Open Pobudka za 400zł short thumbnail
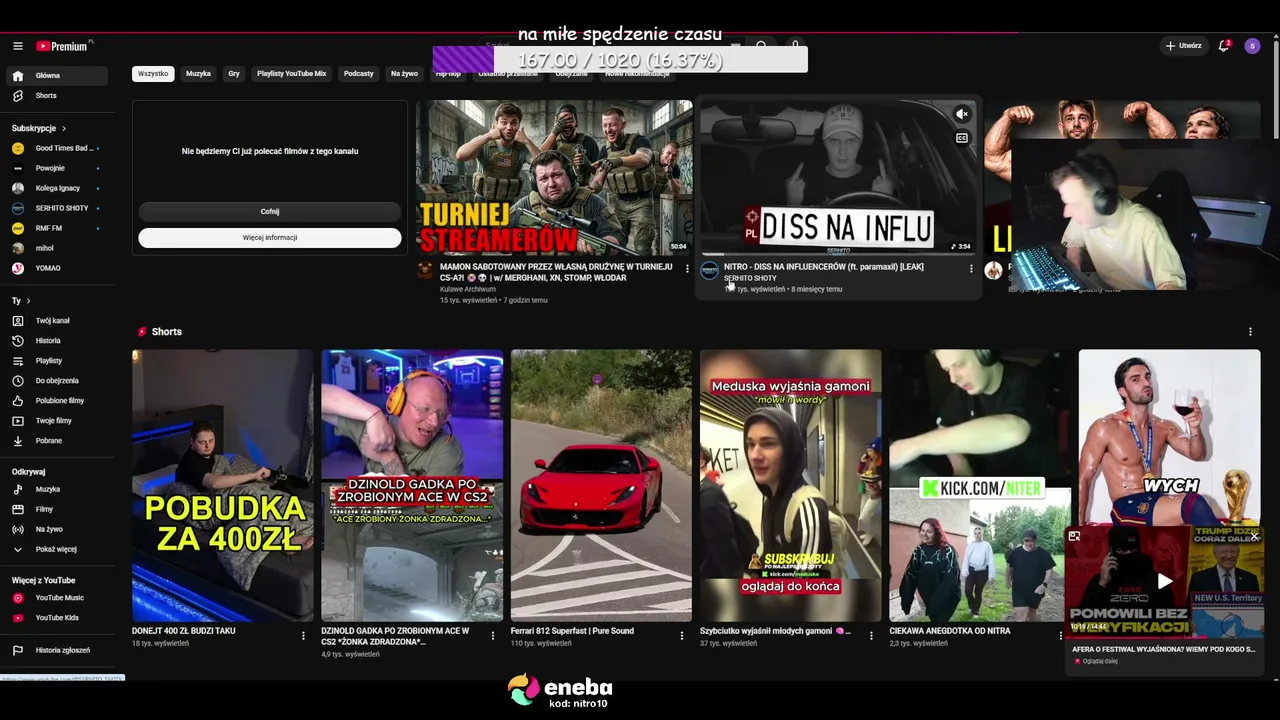Image resolution: width=1280 pixels, height=720 pixels. (222, 485)
